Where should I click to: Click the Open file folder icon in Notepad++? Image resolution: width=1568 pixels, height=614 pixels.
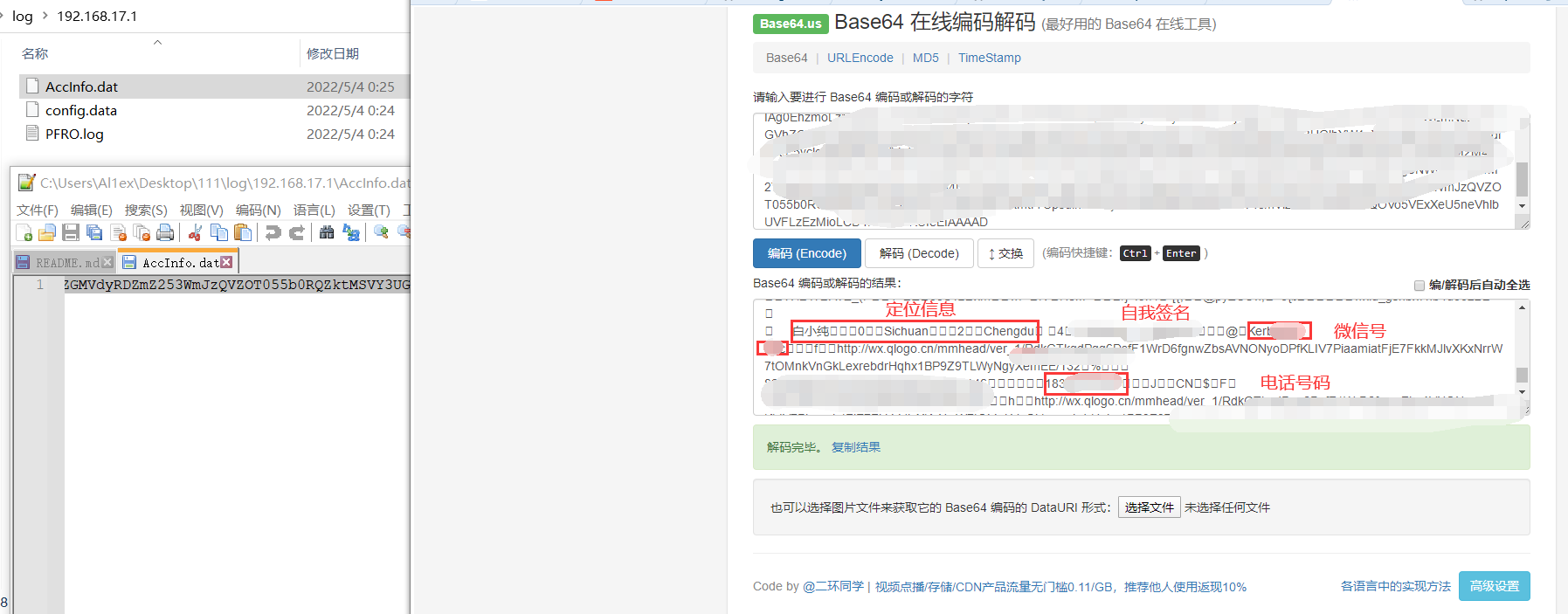point(47,232)
